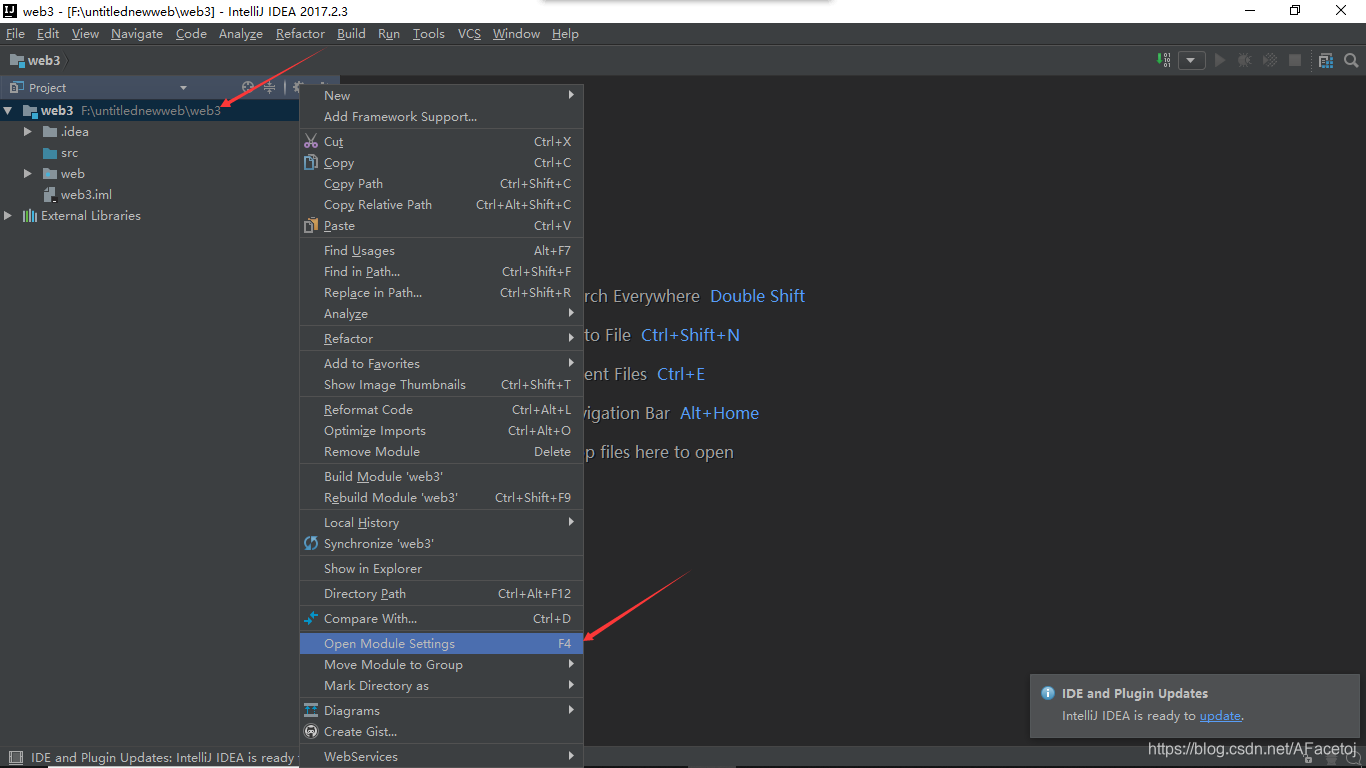Choose Find in Path

click(x=441, y=272)
